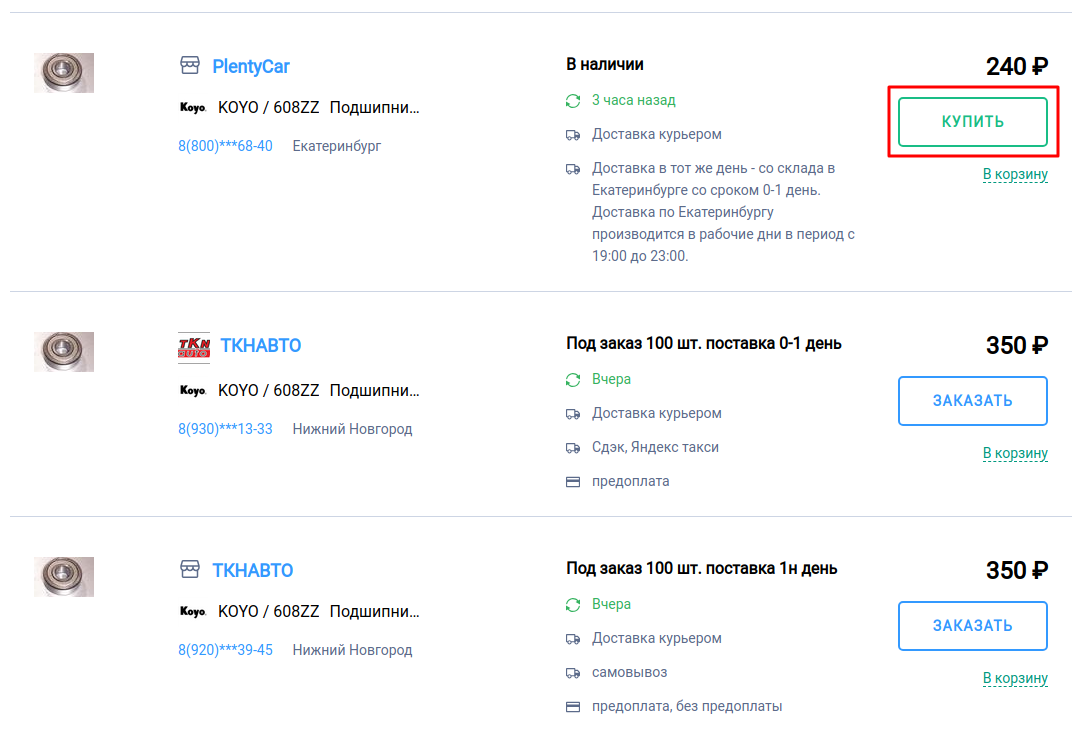
Task: Click the truck icon beside 'самовывоз'
Action: [573, 673]
